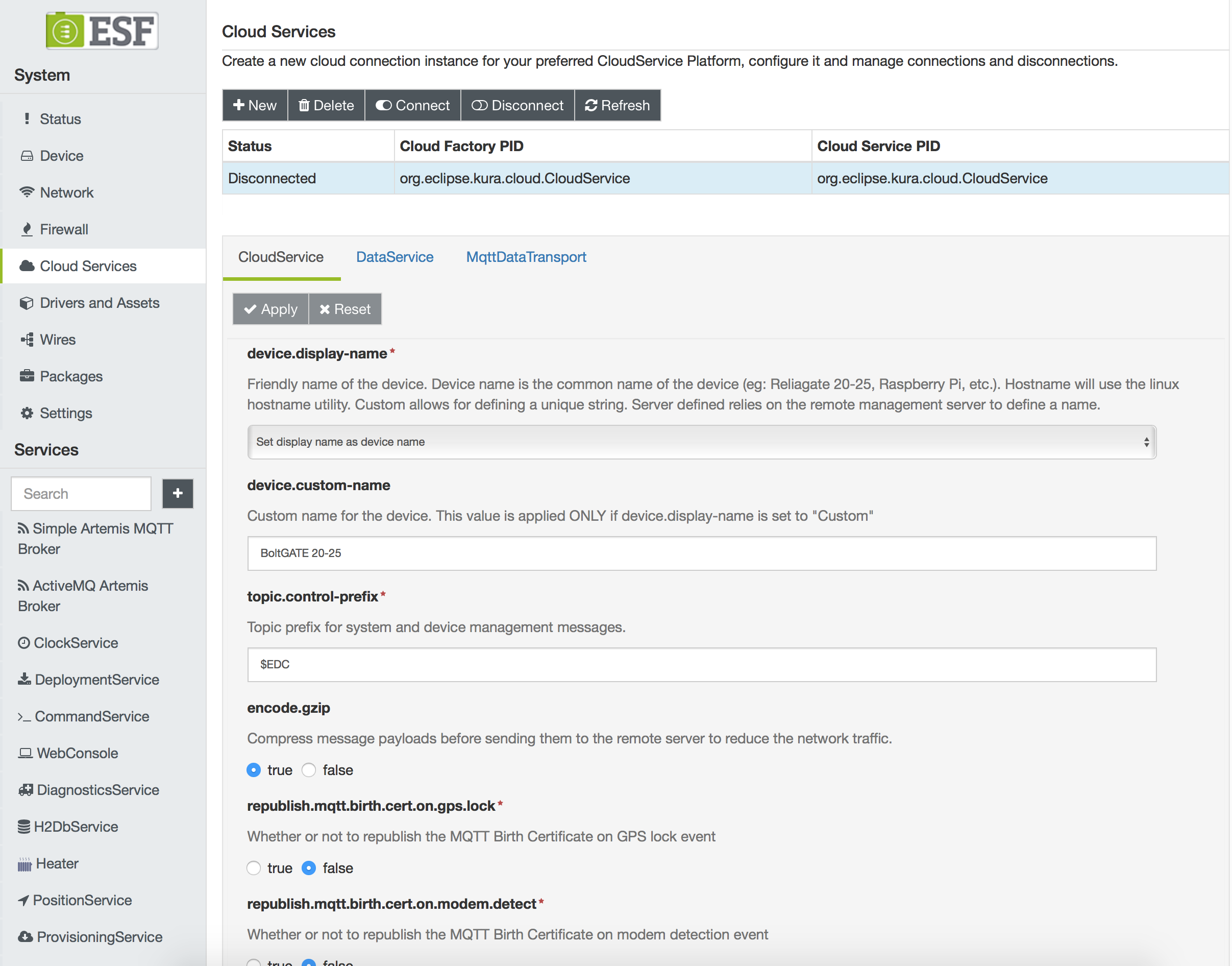The image size is (1232, 966).
Task: Click the Wires sidebar icon
Action: point(26,339)
